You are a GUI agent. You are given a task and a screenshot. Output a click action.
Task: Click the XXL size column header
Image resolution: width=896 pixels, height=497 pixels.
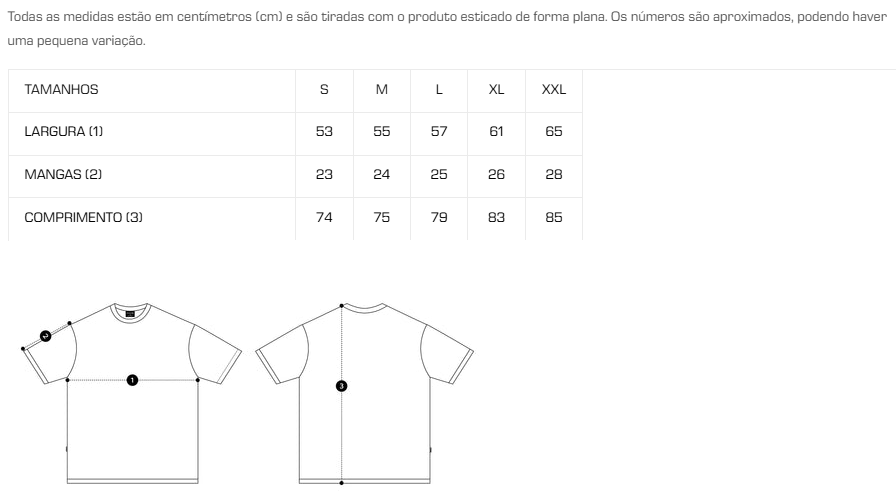pyautogui.click(x=554, y=90)
